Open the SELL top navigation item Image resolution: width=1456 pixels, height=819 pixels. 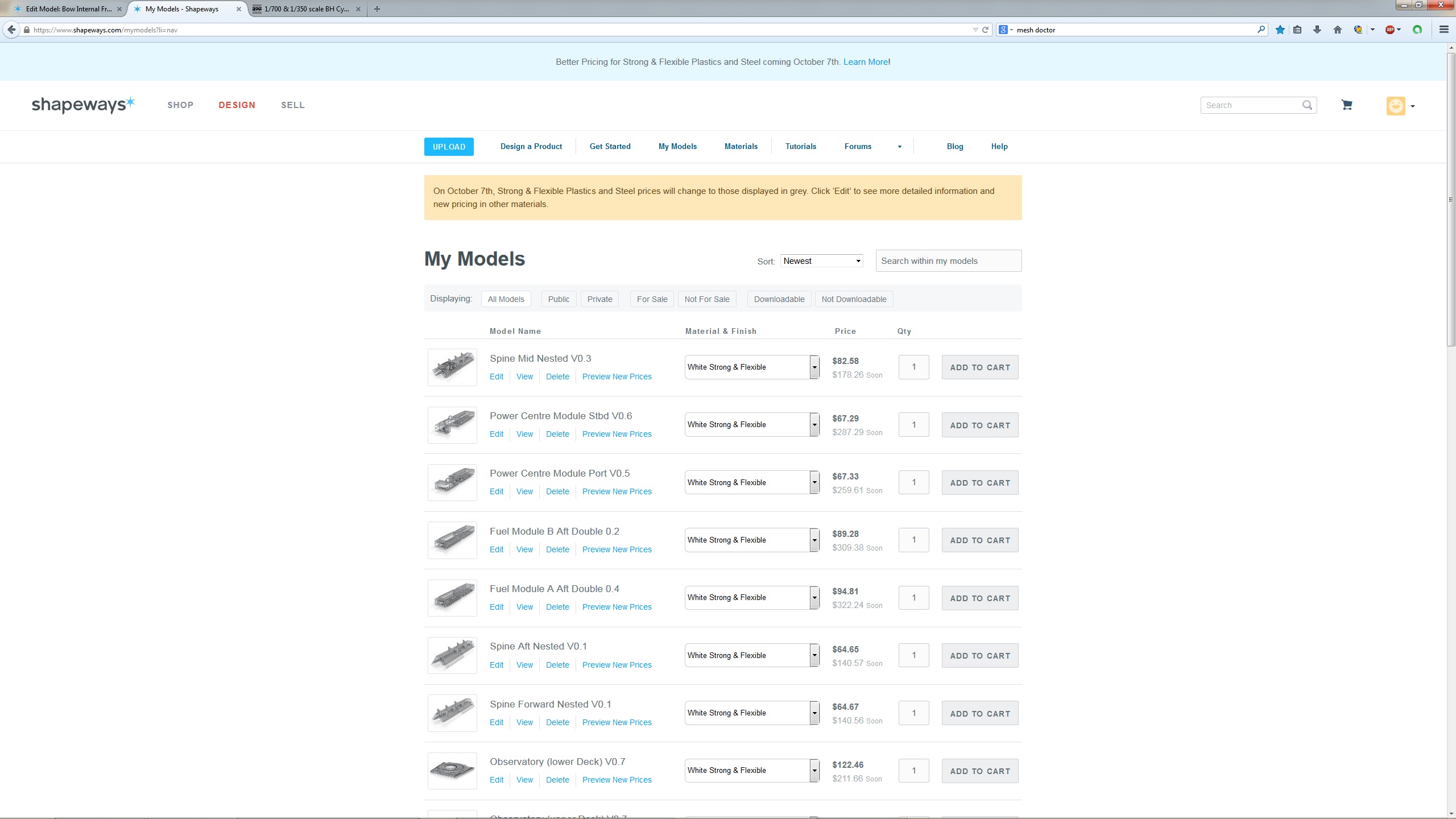coord(293,105)
